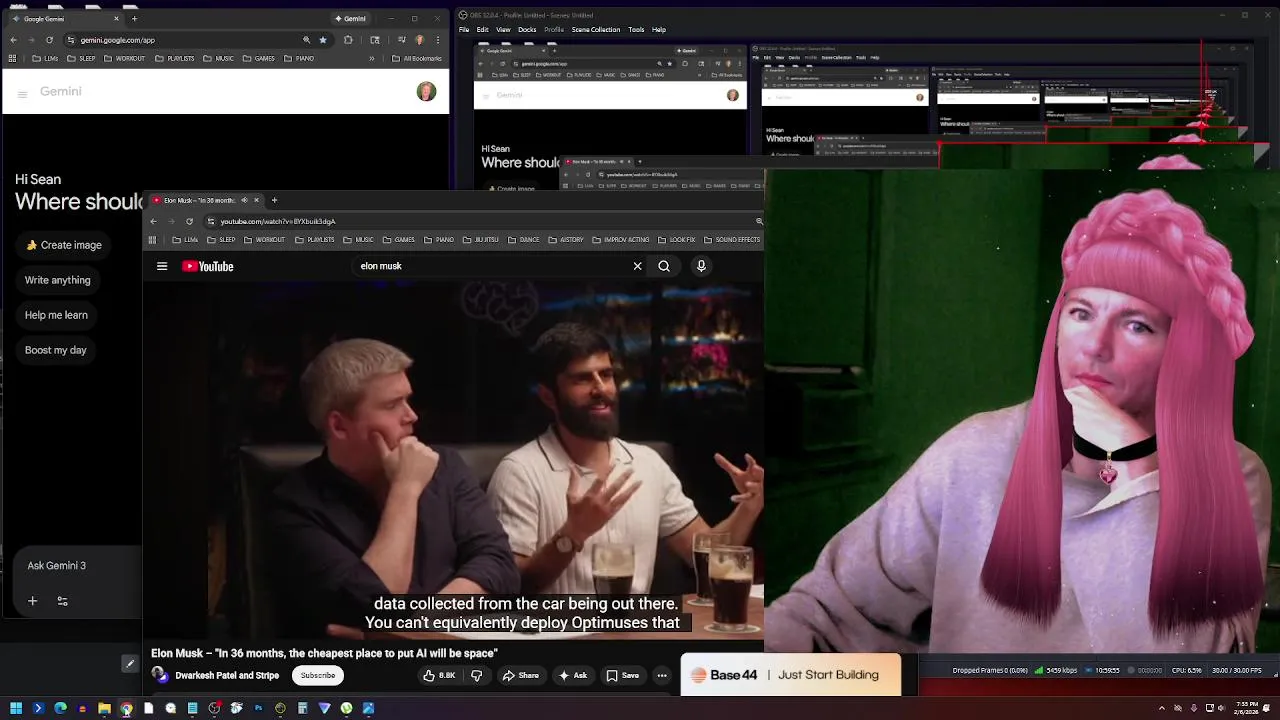This screenshot has height=720, width=1280.
Task: Open Gemini account avatar
Action: tap(427, 92)
